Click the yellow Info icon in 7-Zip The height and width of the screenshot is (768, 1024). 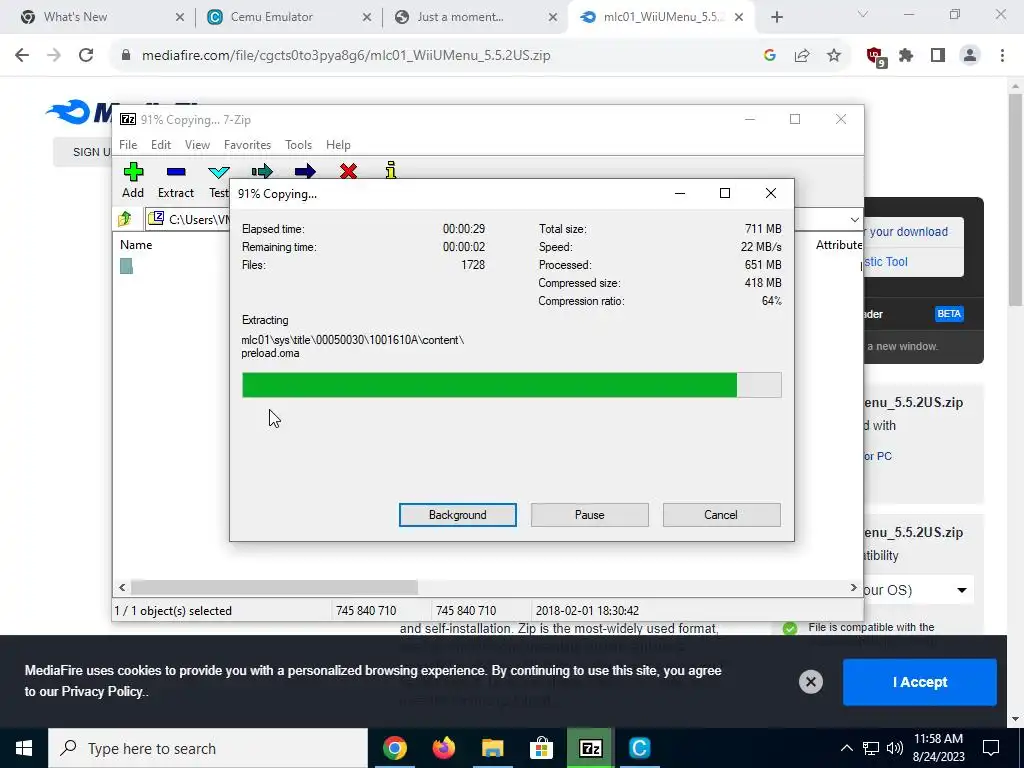coord(391,170)
